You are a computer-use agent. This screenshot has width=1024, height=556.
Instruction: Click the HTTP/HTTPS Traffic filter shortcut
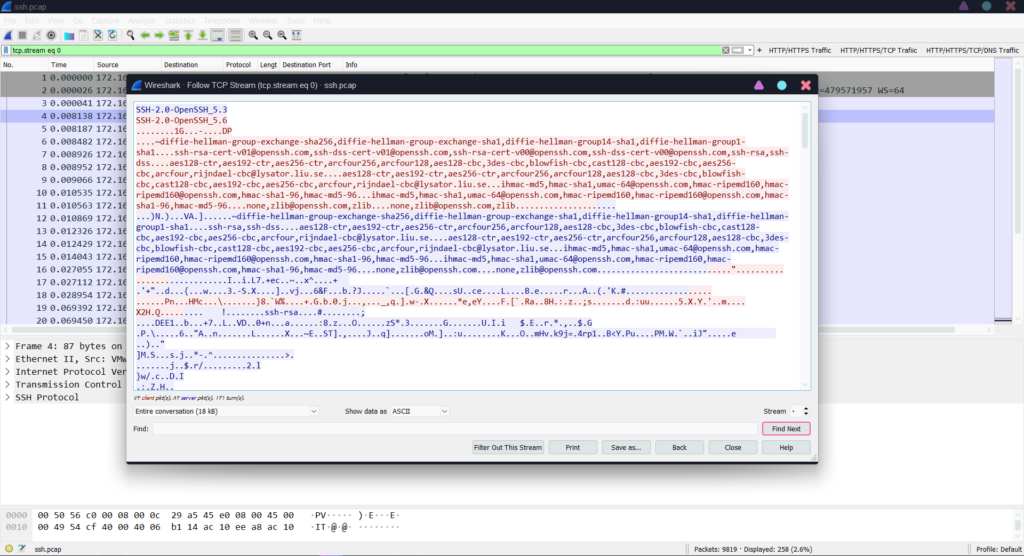pyautogui.click(x=800, y=50)
